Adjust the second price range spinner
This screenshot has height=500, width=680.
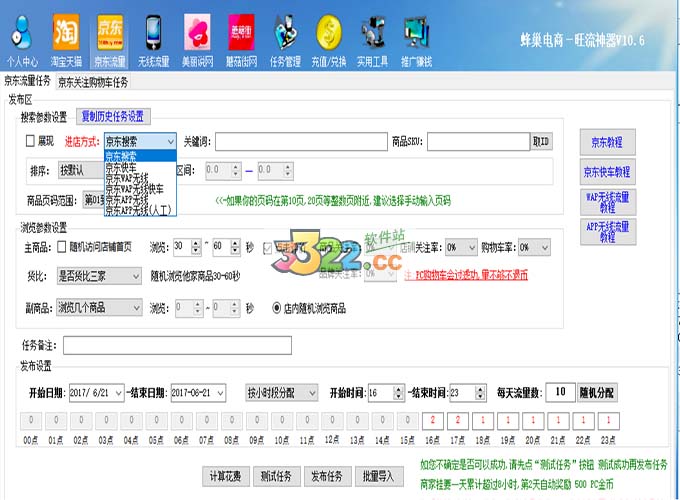pyautogui.click(x=288, y=170)
